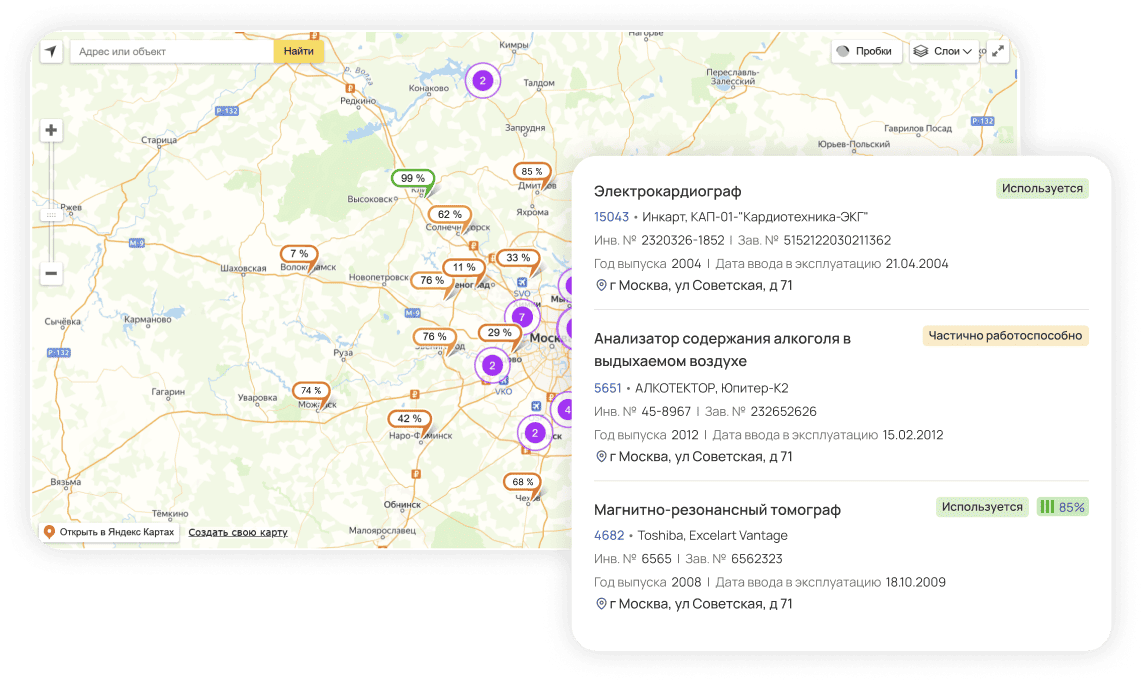Screen dimensions: 1142x681
Task: Open equipment ID 4682 link
Action: click(609, 535)
